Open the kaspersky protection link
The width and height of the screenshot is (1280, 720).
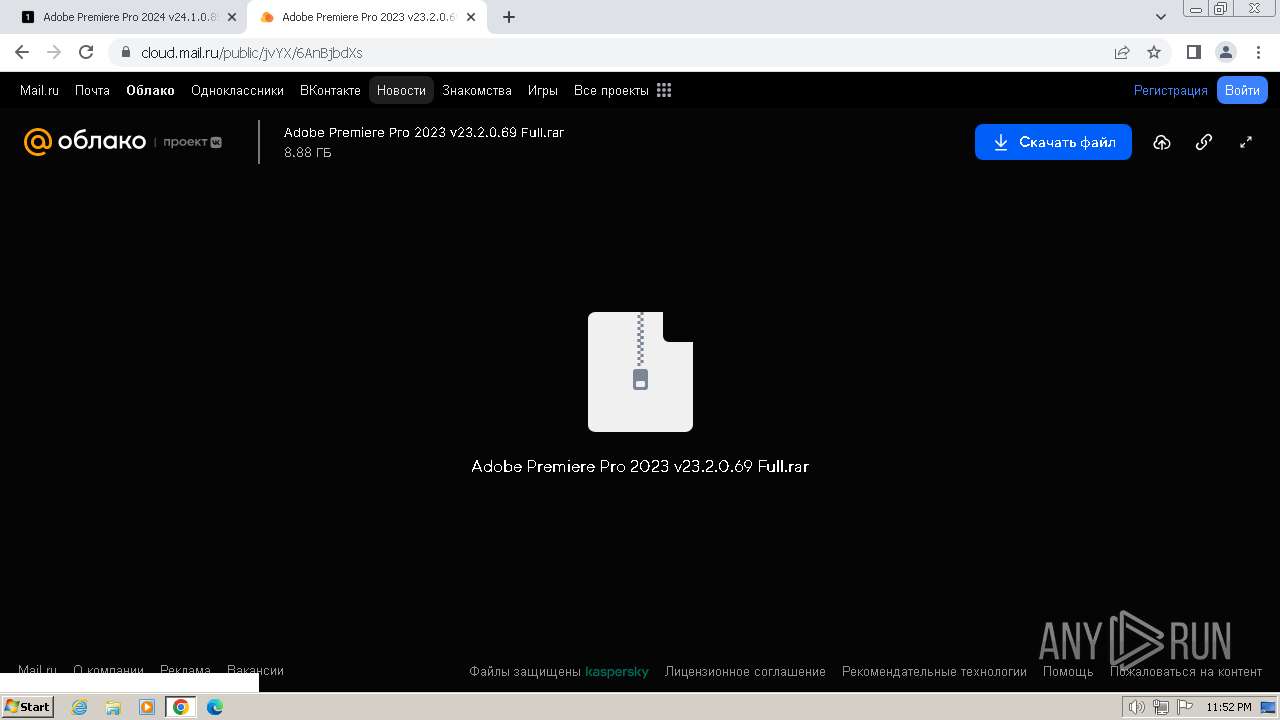(617, 672)
